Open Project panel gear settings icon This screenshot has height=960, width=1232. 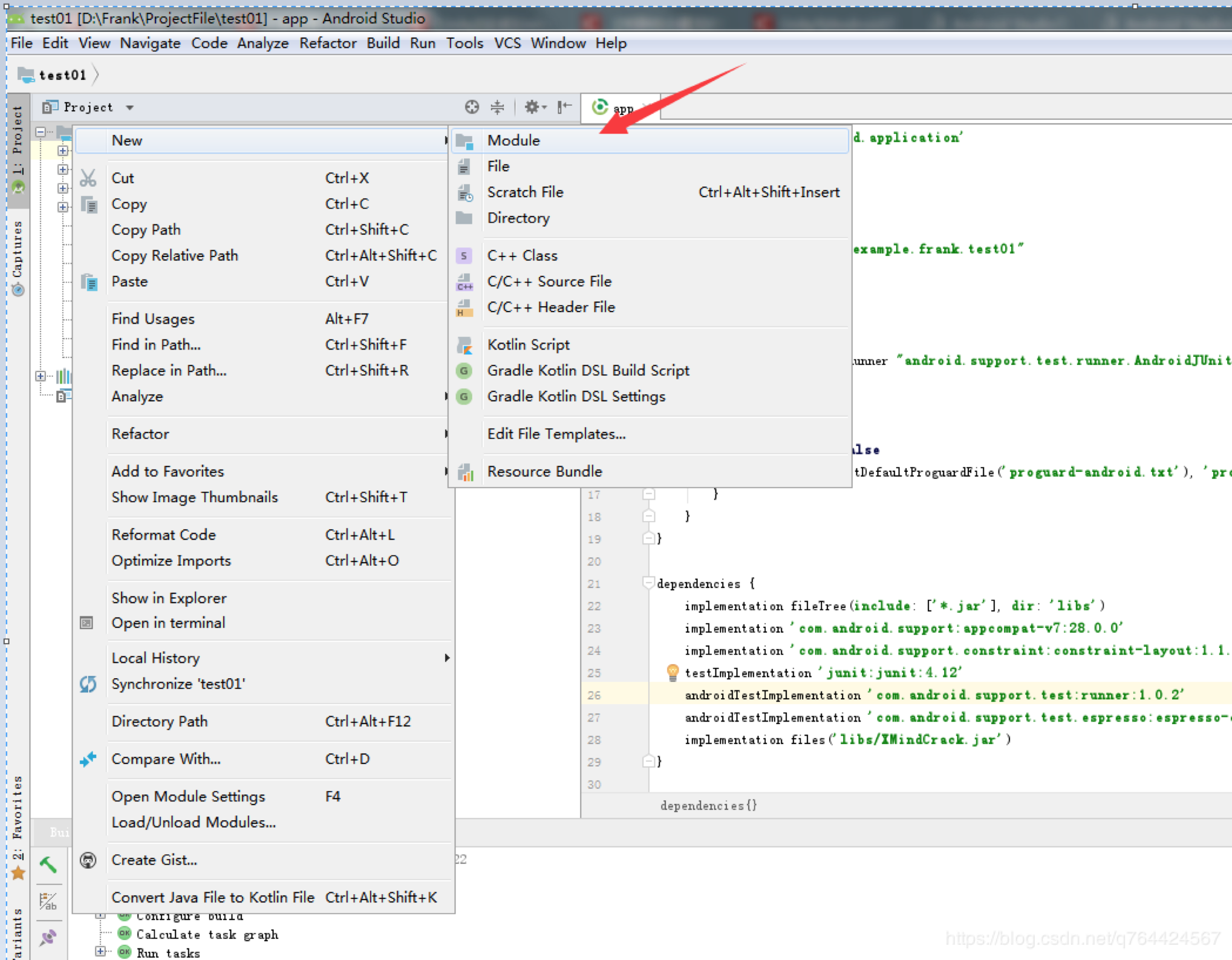[x=534, y=107]
